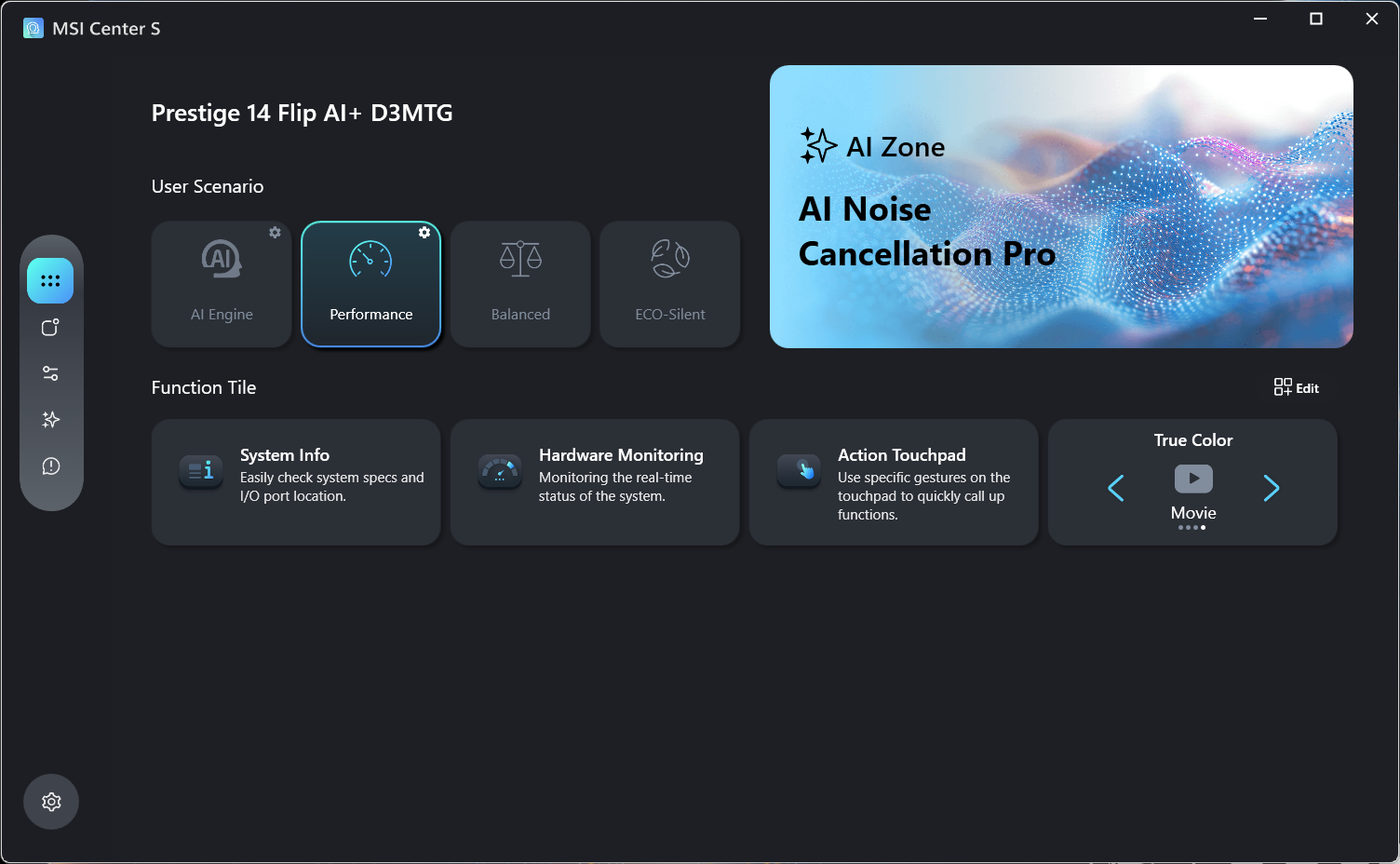
Task: Open Performance scenario gear settings
Action: point(424,233)
